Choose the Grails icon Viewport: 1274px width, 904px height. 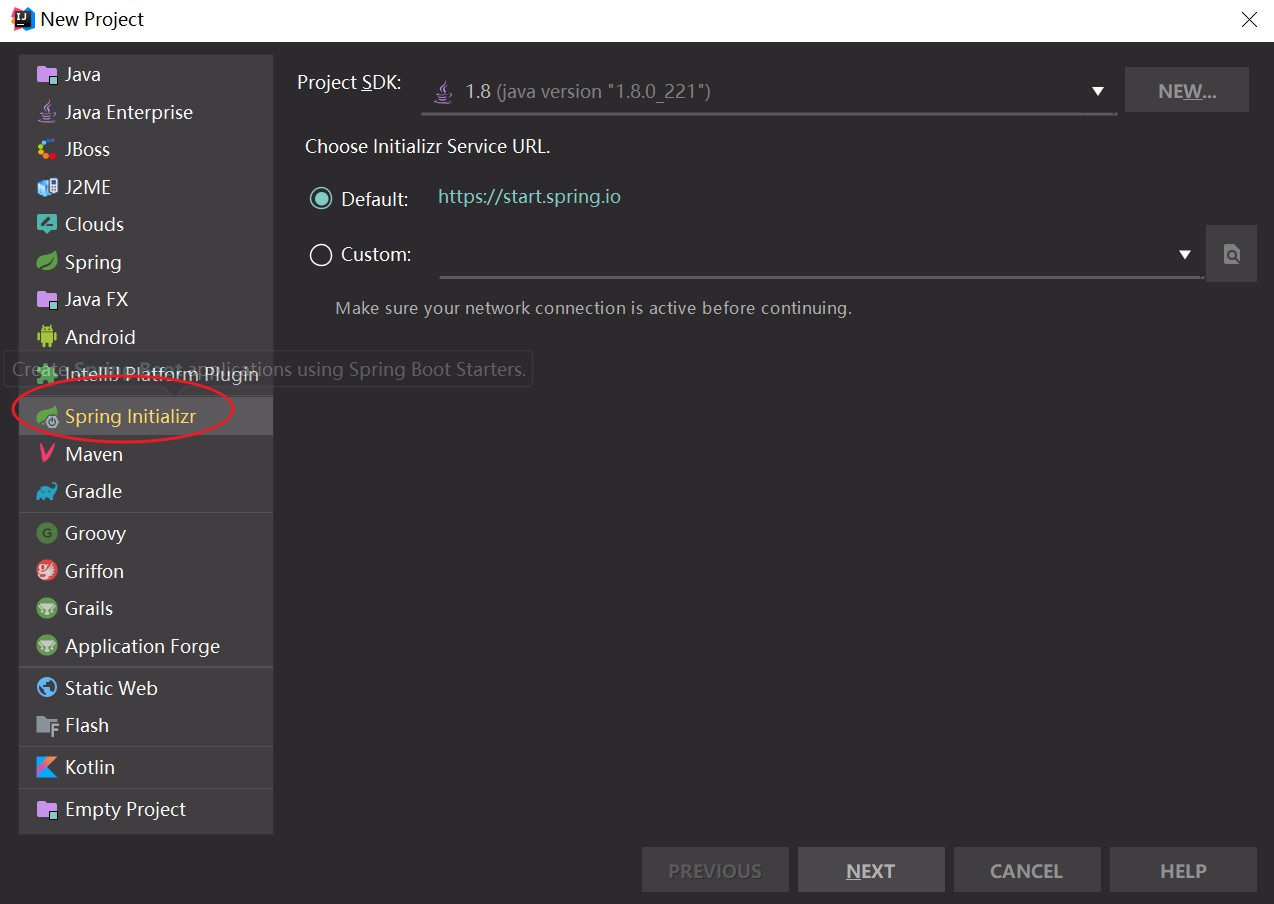tap(47, 608)
